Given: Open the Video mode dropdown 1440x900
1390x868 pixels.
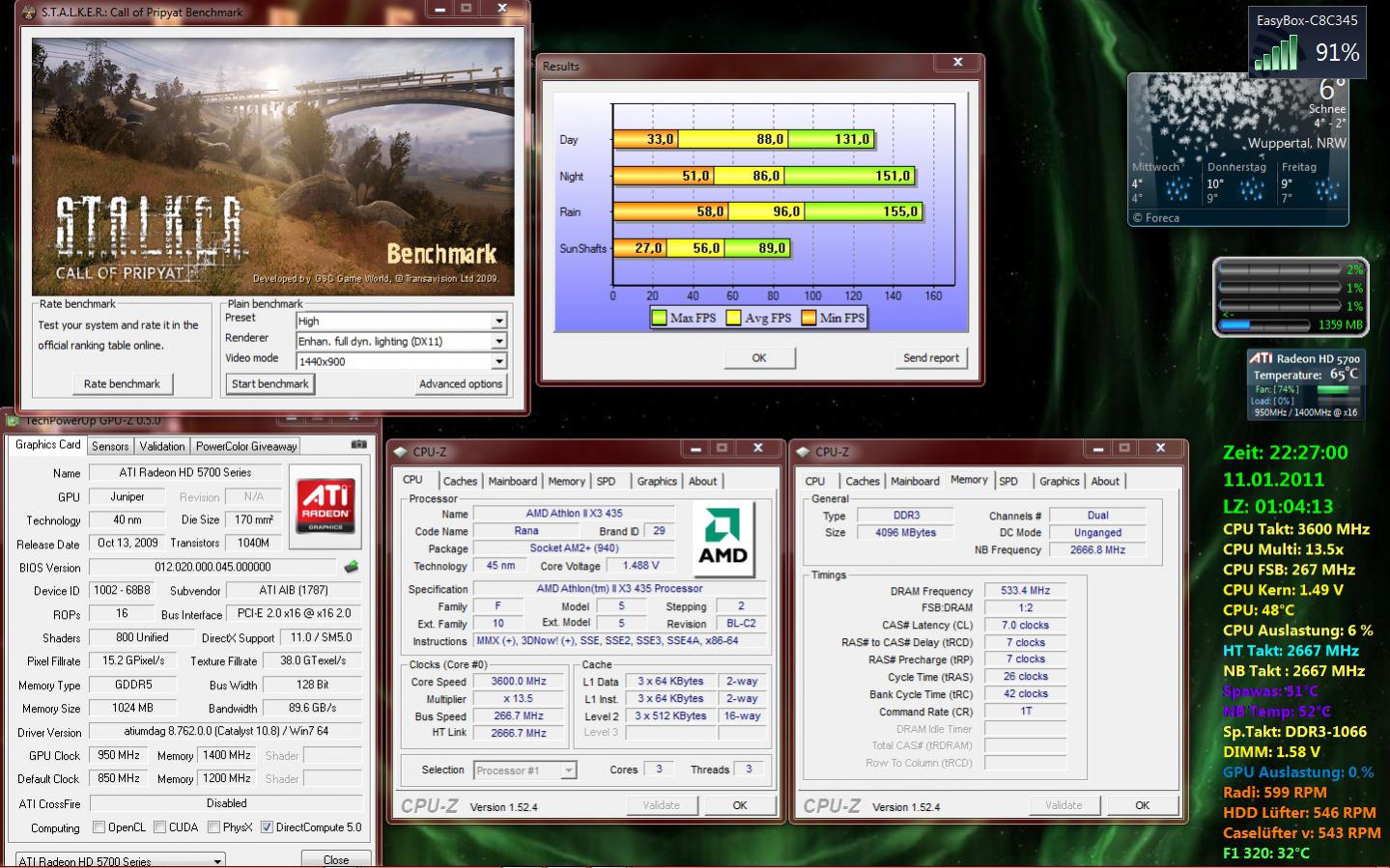Looking at the screenshot, I should click(401, 361).
